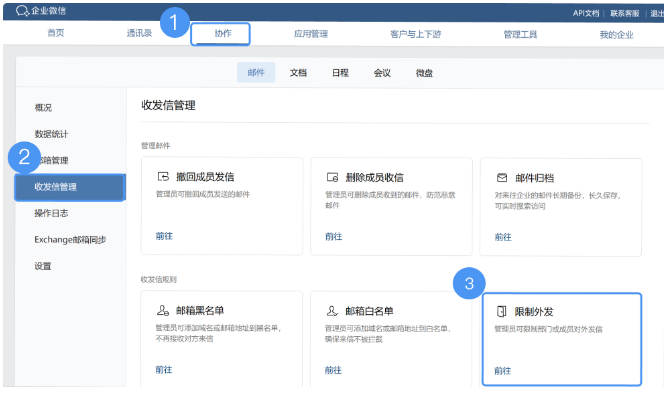Click the 限制外发 card icon
The image size is (664, 407).
tap(501, 312)
